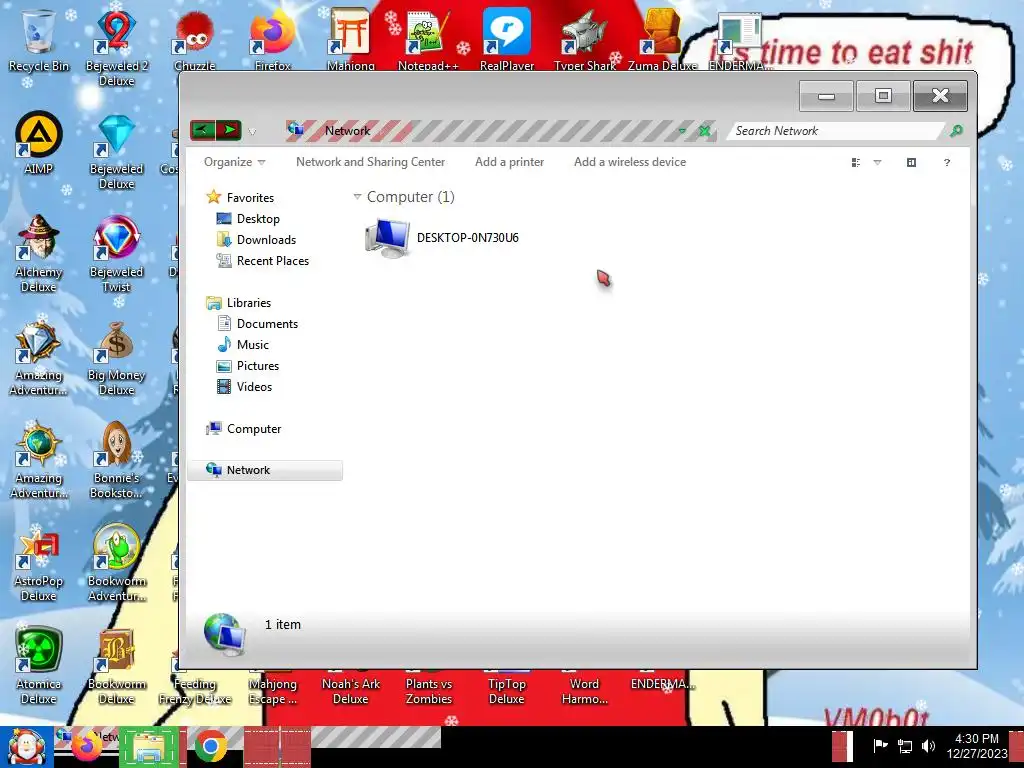Open the Music library
Image resolution: width=1024 pixels, height=768 pixels.
[243, 344]
